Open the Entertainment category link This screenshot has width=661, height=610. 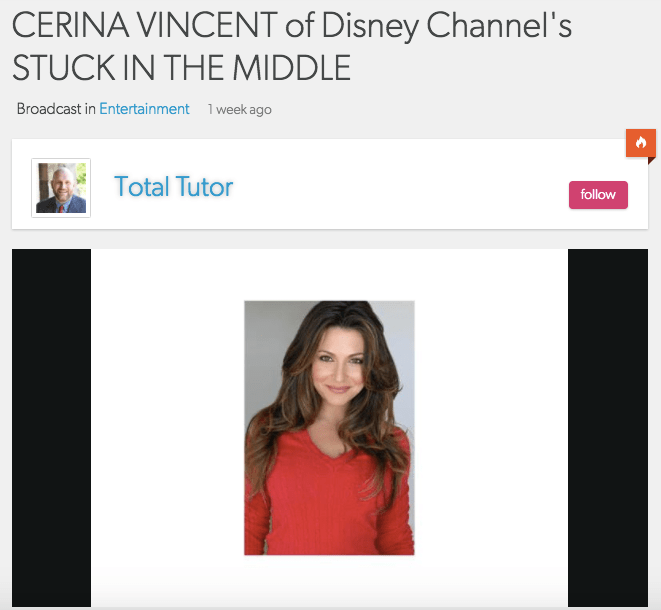click(x=144, y=109)
